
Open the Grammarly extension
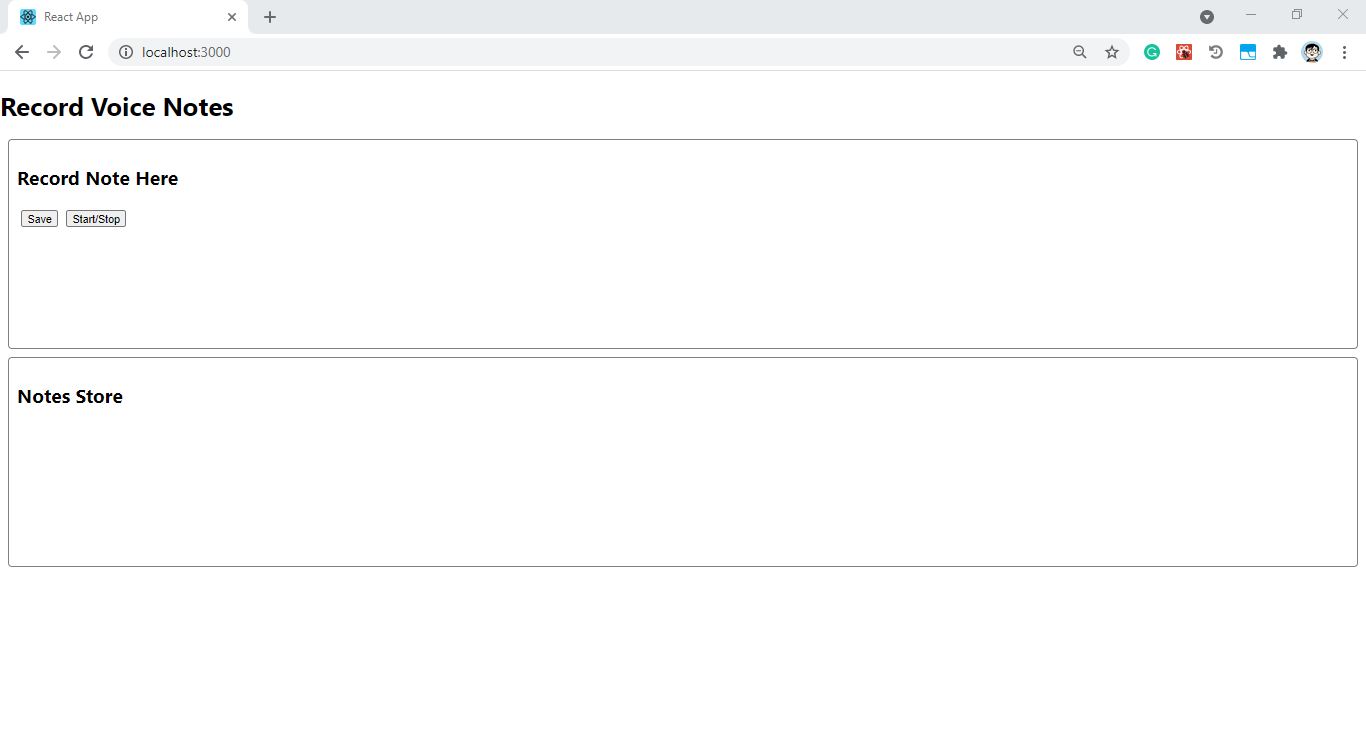(x=1151, y=52)
